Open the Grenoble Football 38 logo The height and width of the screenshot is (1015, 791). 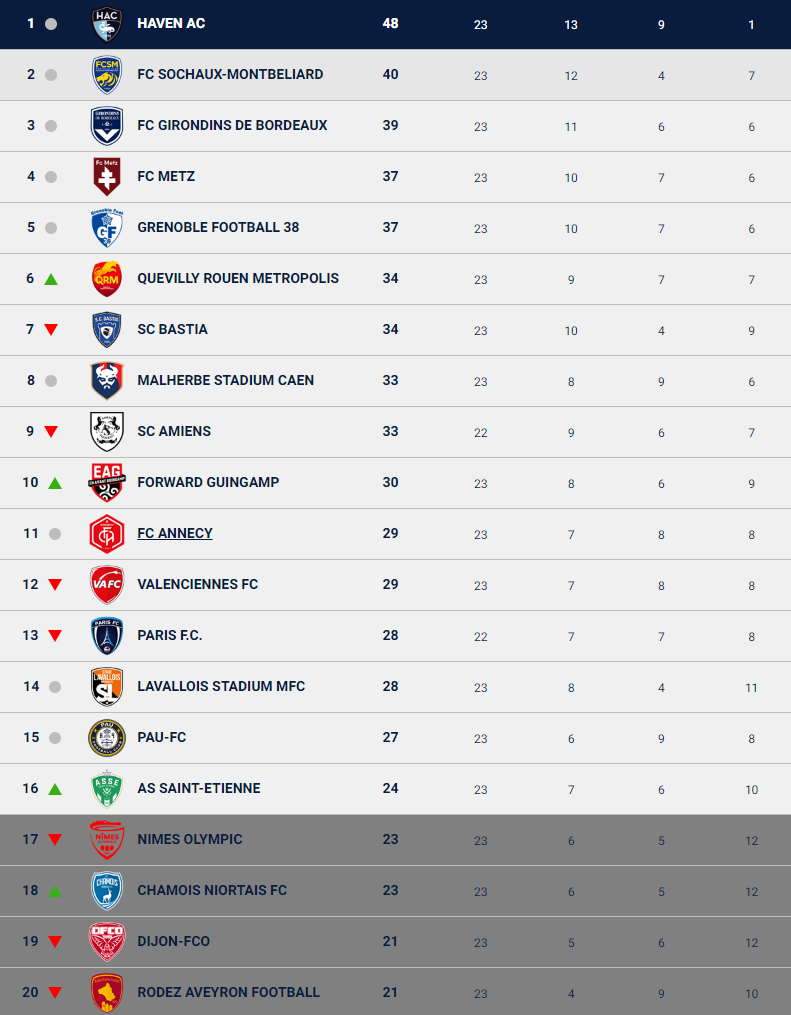click(107, 228)
